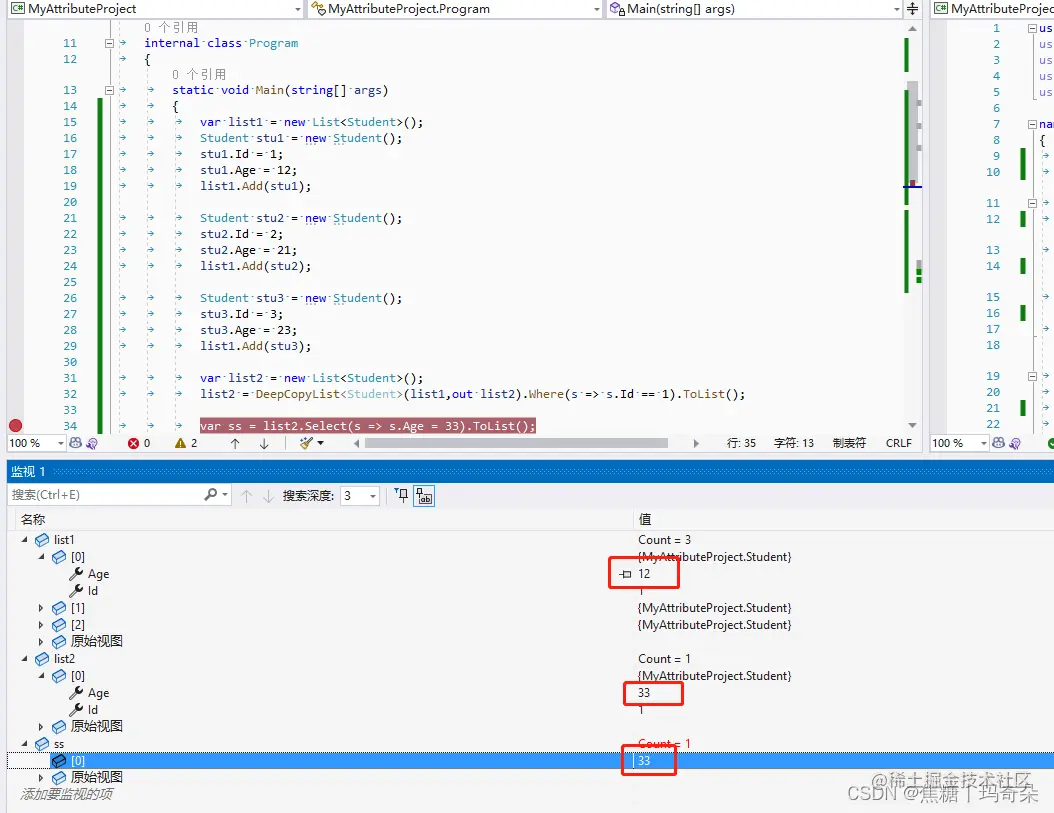
Task: Click the Id property wrench icon under list2
Action: pos(76,709)
